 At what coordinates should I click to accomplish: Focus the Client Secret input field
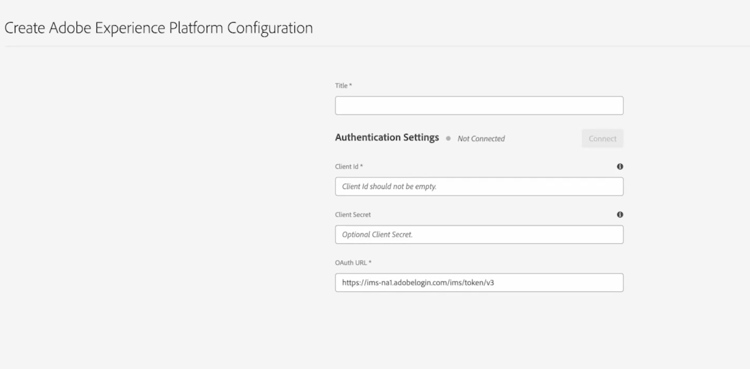[479, 235]
